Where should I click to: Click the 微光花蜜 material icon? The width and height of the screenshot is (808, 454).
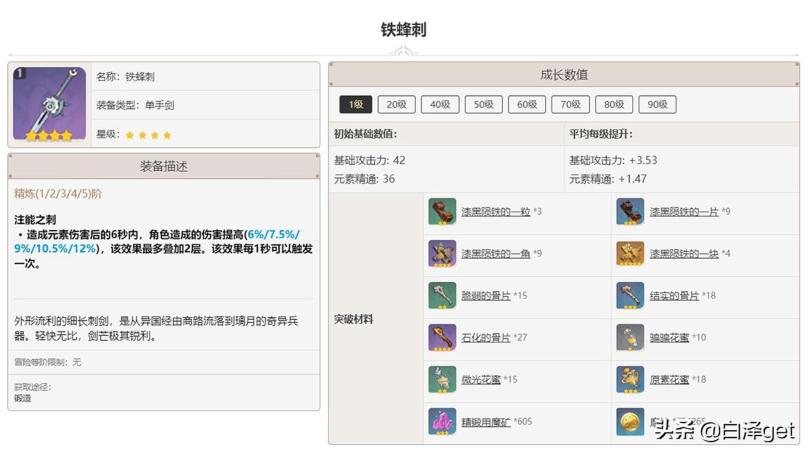(x=442, y=380)
